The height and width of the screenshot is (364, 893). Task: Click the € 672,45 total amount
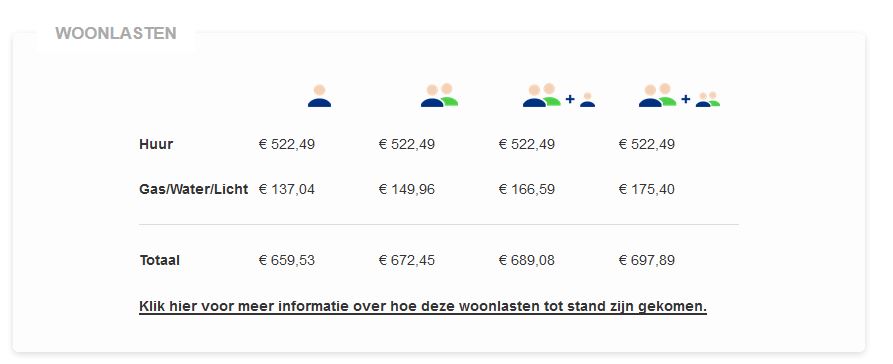tap(407, 260)
